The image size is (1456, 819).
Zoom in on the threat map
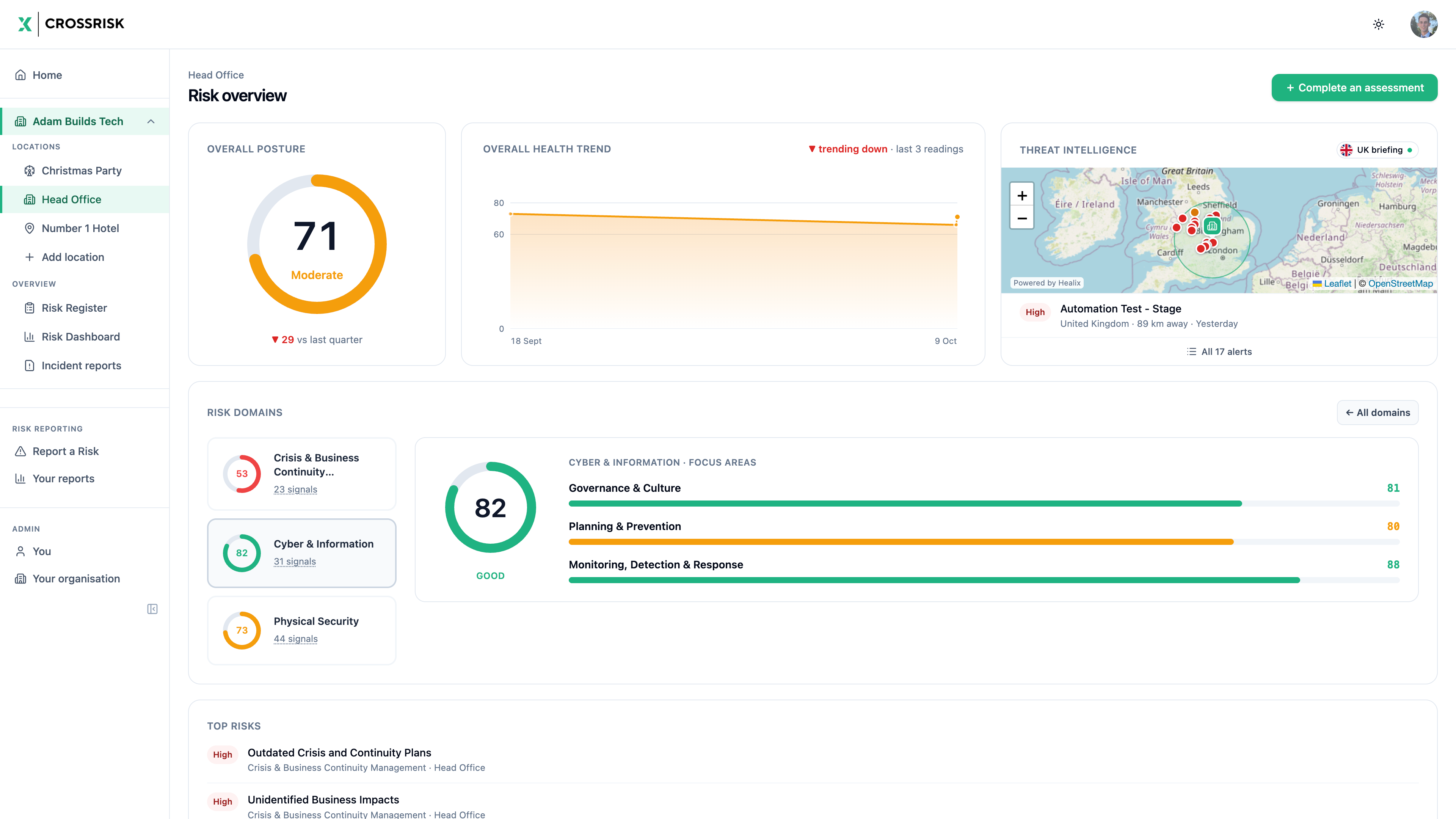pos(1022,196)
